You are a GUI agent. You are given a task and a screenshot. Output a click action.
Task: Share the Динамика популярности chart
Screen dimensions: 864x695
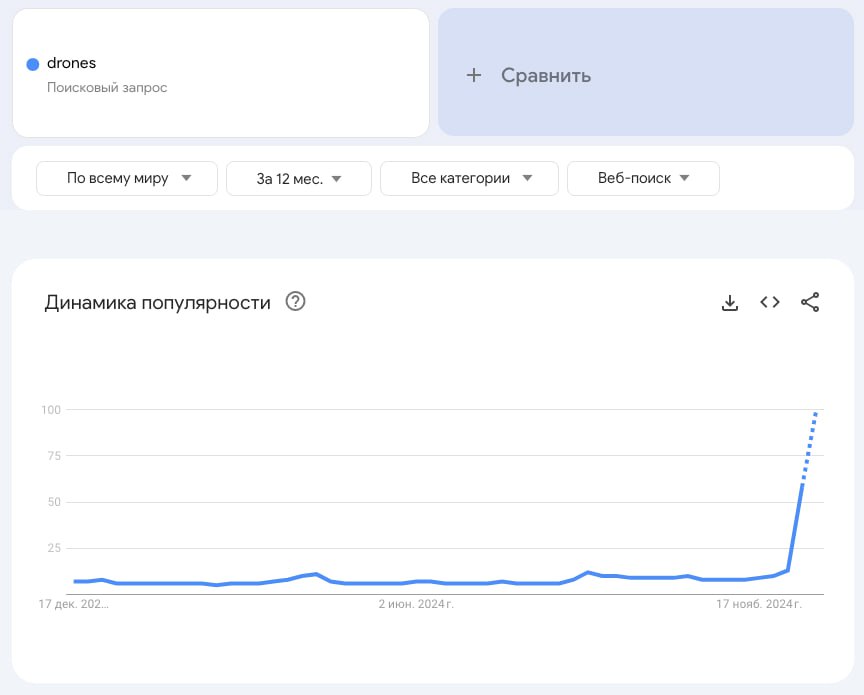pyautogui.click(x=810, y=302)
